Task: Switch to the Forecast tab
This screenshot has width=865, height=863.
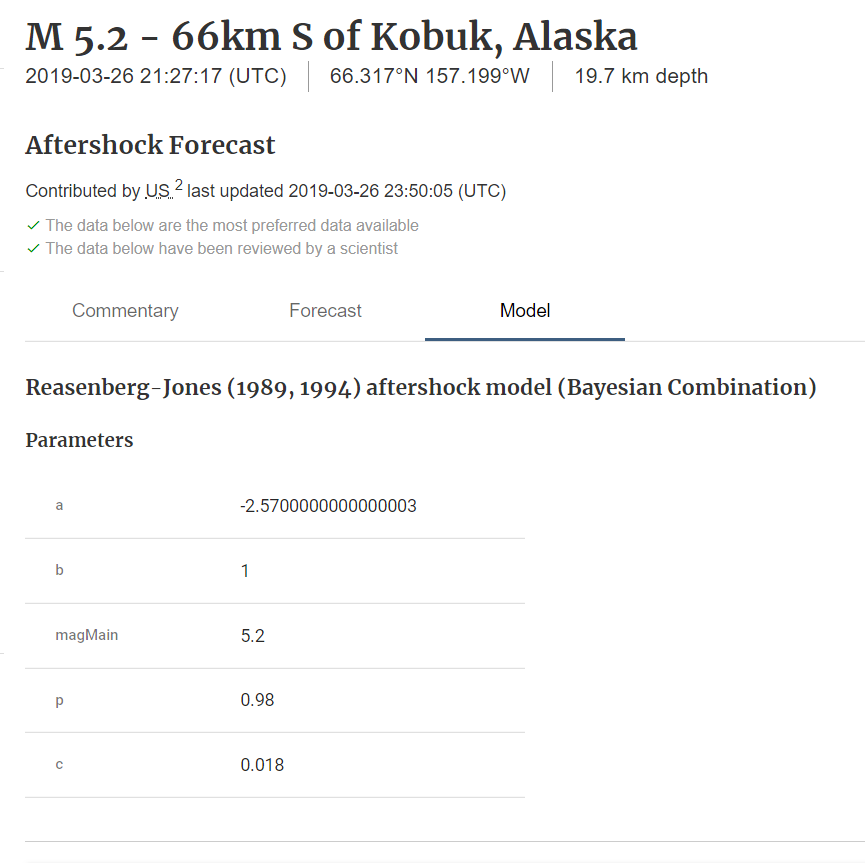Action: pyautogui.click(x=325, y=311)
